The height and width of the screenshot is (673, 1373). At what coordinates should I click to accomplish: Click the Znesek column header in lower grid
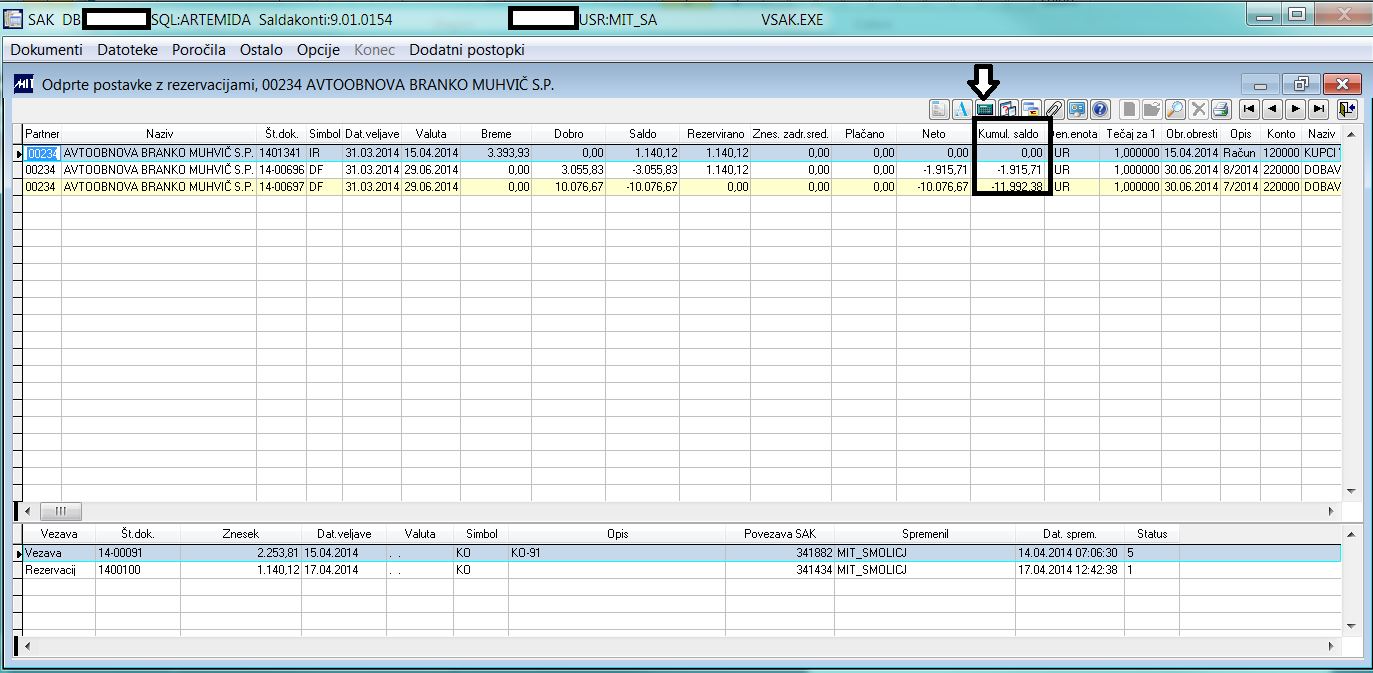click(241, 534)
